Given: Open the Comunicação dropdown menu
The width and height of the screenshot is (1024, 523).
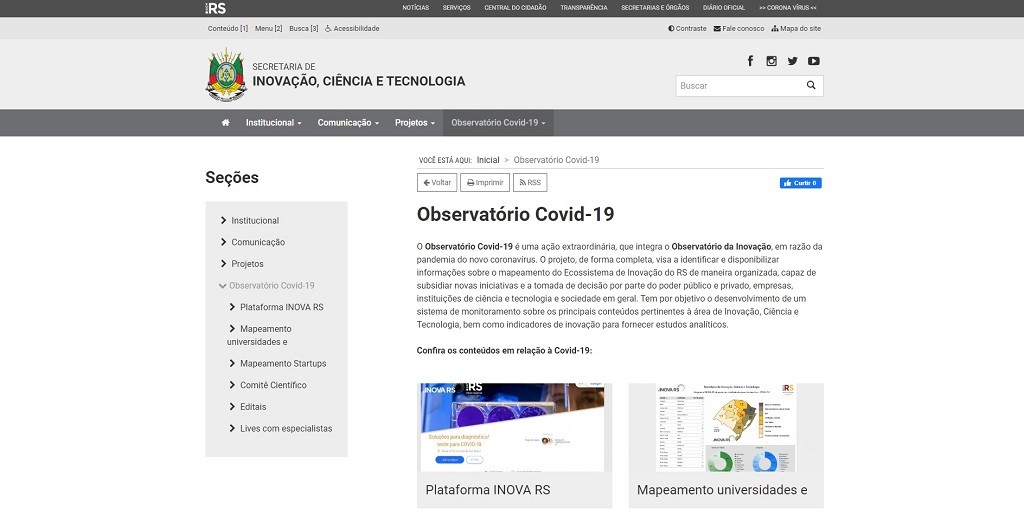Looking at the screenshot, I should click(348, 123).
